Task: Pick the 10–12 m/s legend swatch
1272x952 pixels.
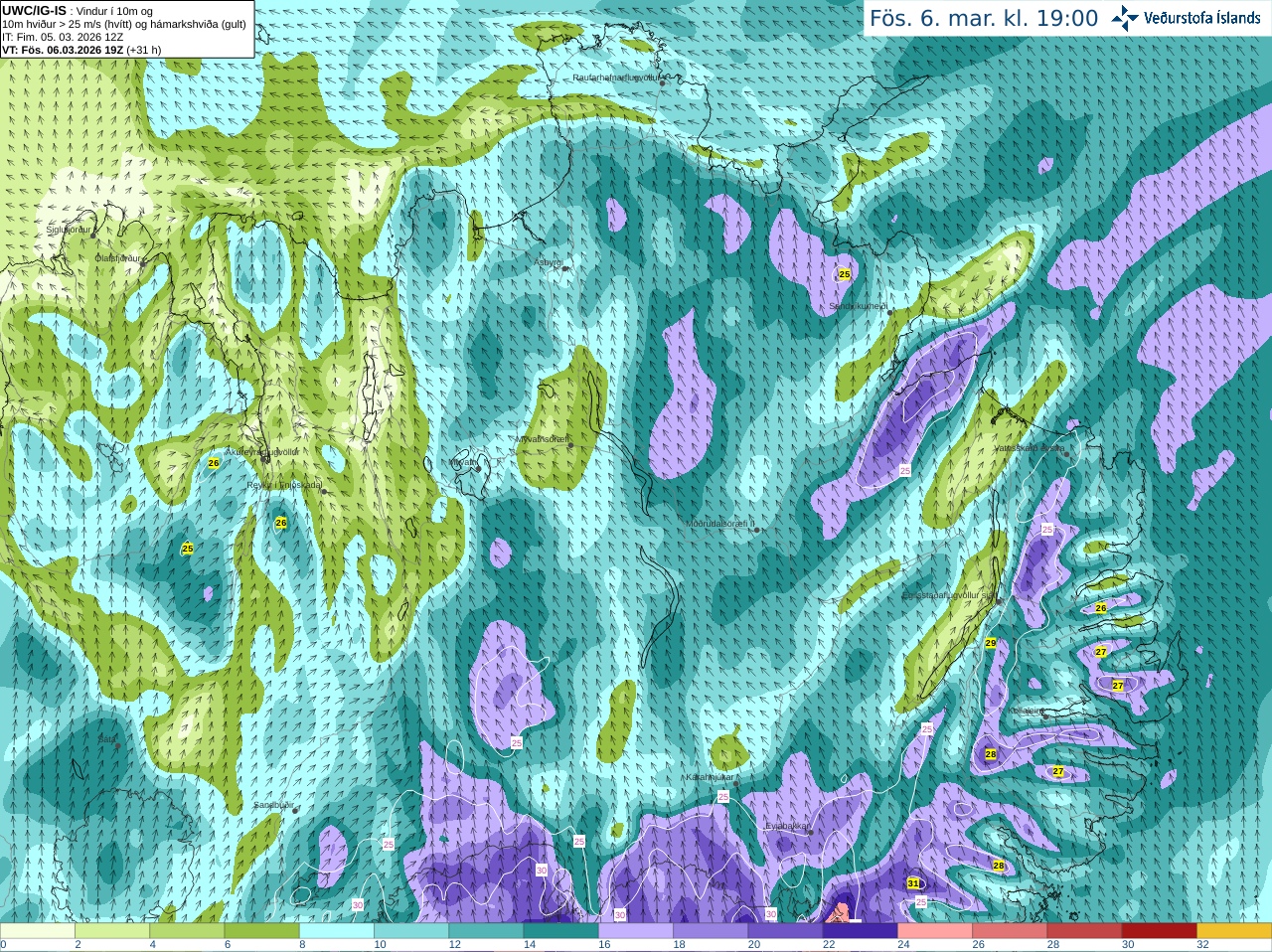Action: [x=411, y=931]
